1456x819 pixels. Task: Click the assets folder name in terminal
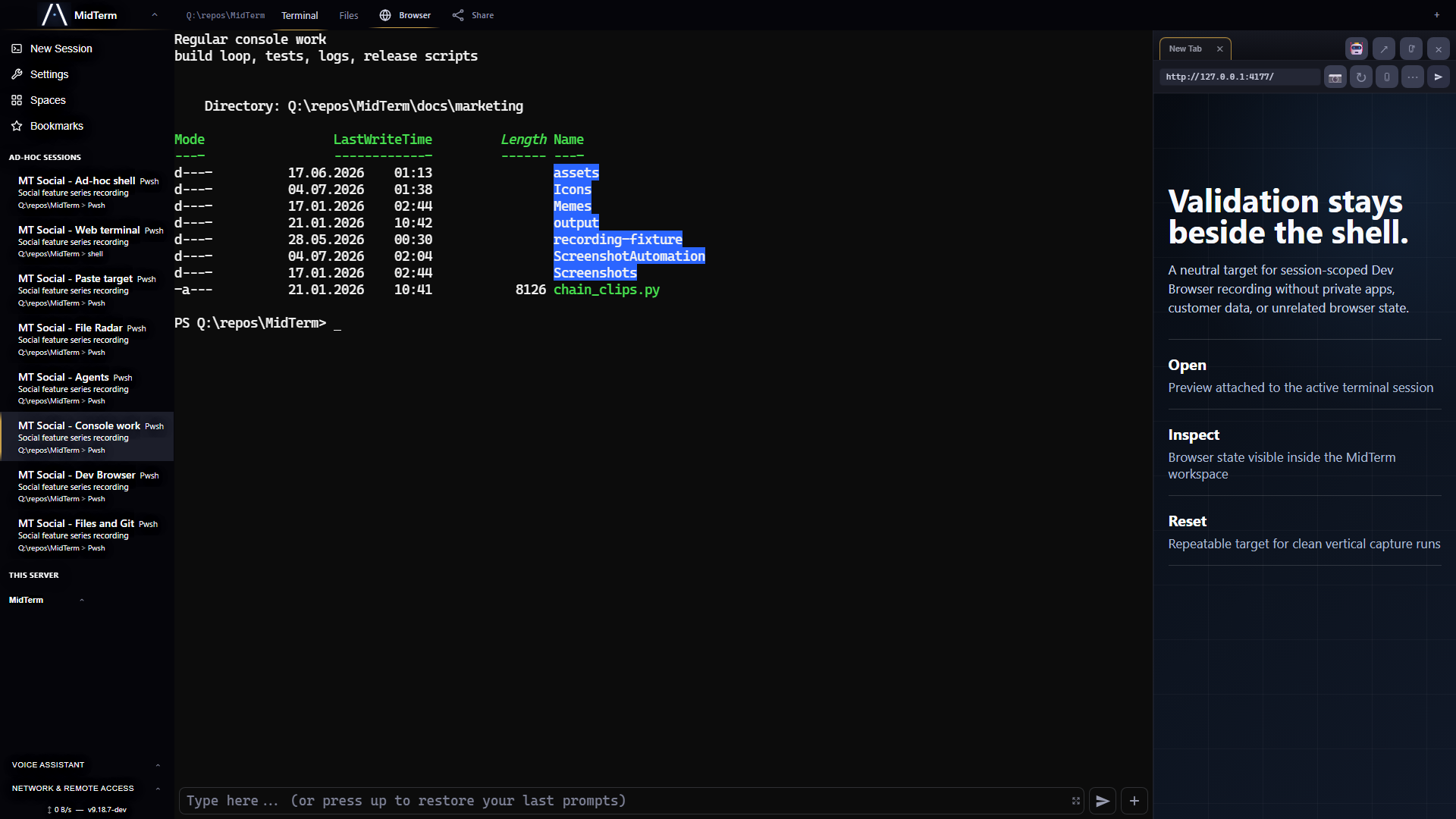pos(576,173)
